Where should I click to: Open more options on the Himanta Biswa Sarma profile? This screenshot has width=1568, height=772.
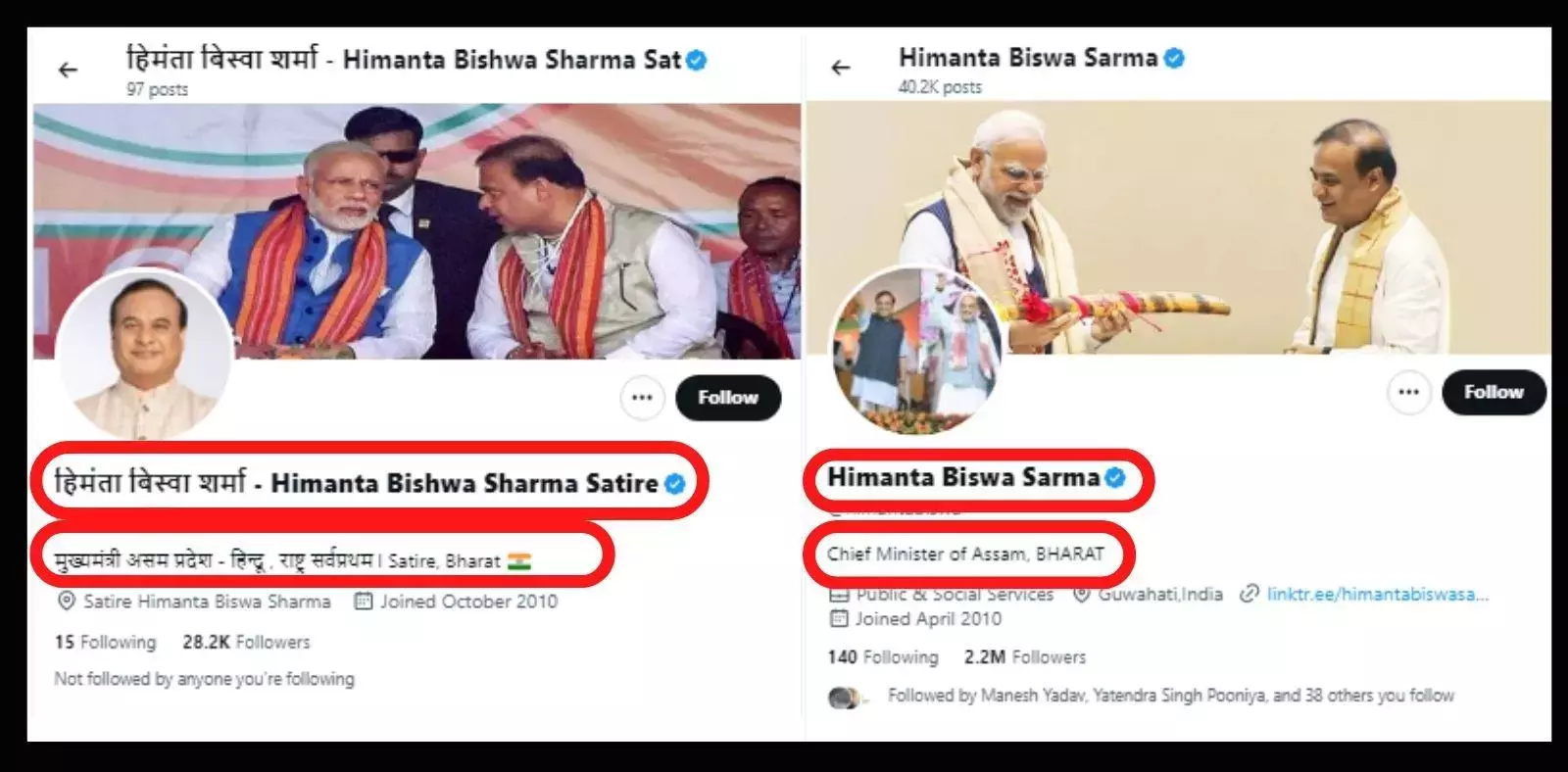click(1408, 392)
